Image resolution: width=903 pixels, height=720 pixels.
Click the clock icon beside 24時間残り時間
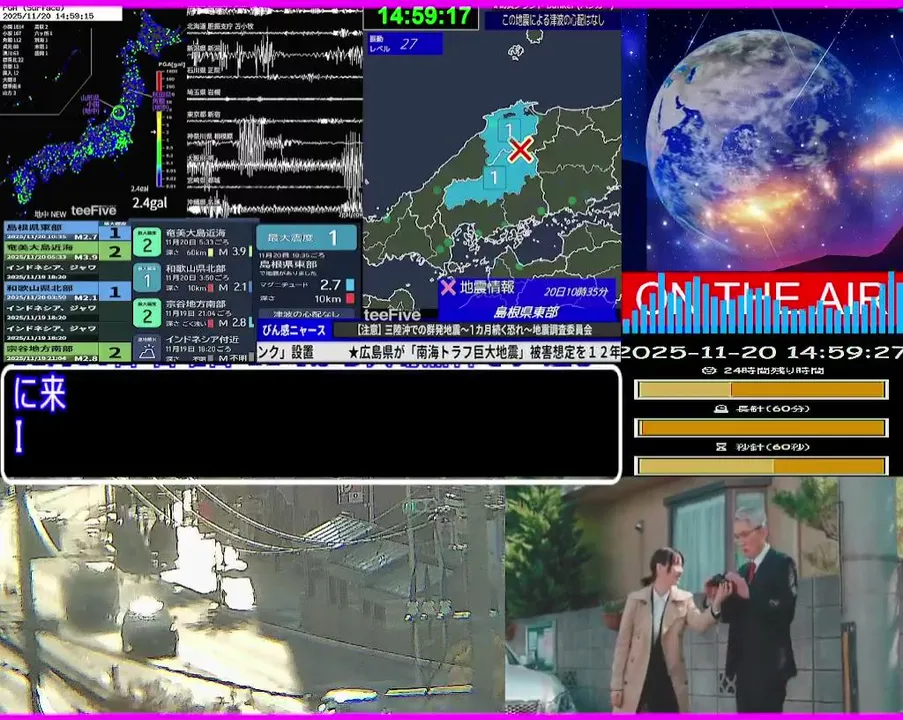click(x=710, y=370)
